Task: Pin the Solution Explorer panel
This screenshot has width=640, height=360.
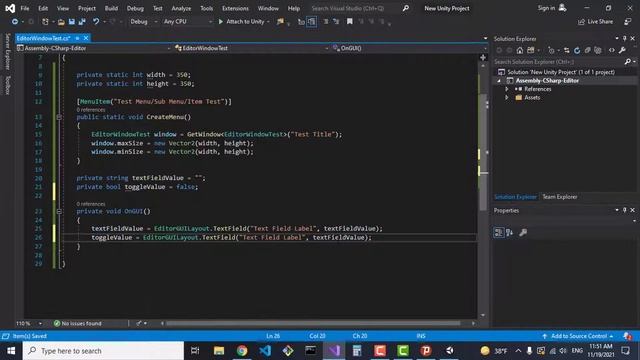Action: (x=624, y=38)
